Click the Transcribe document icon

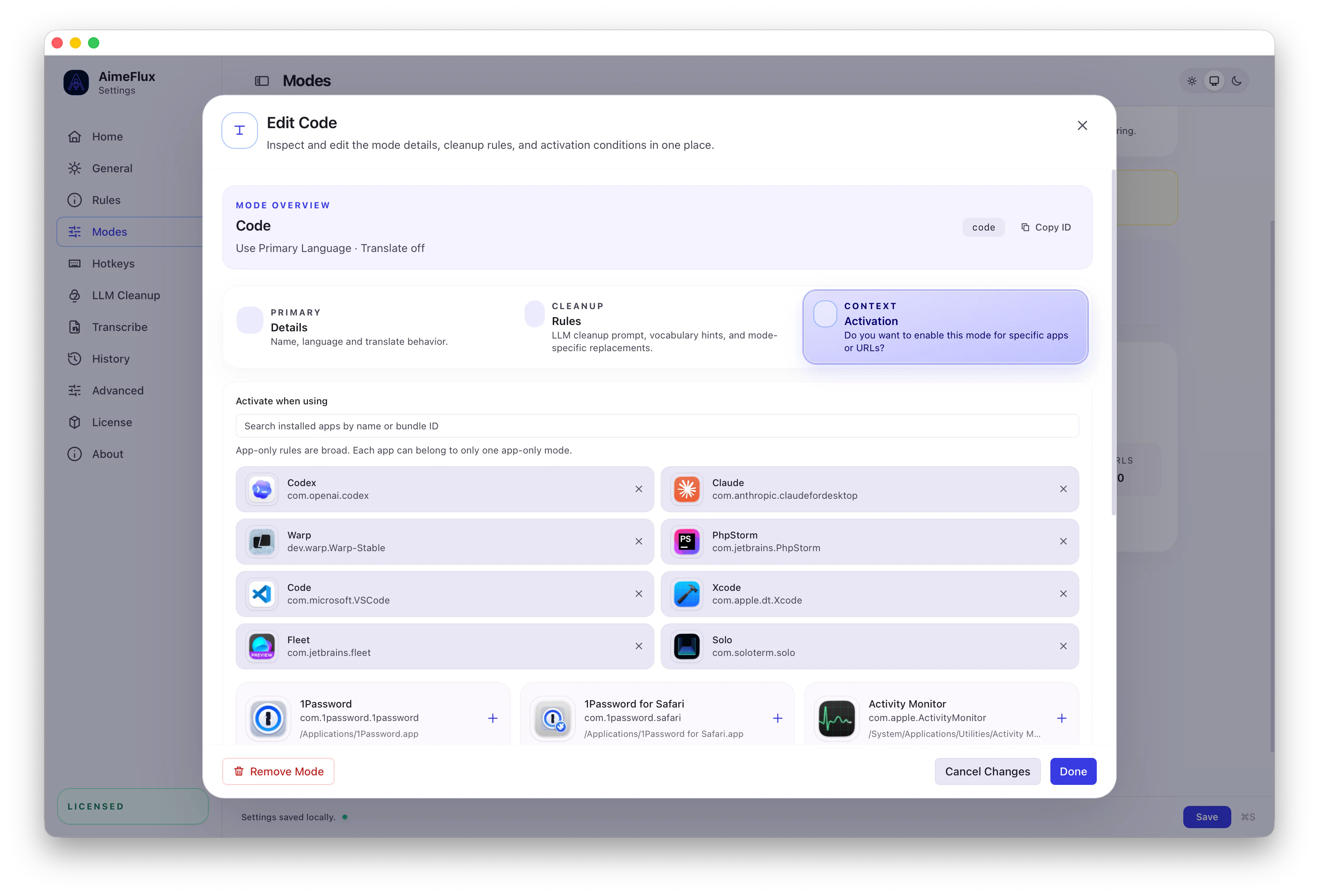pyautogui.click(x=74, y=327)
